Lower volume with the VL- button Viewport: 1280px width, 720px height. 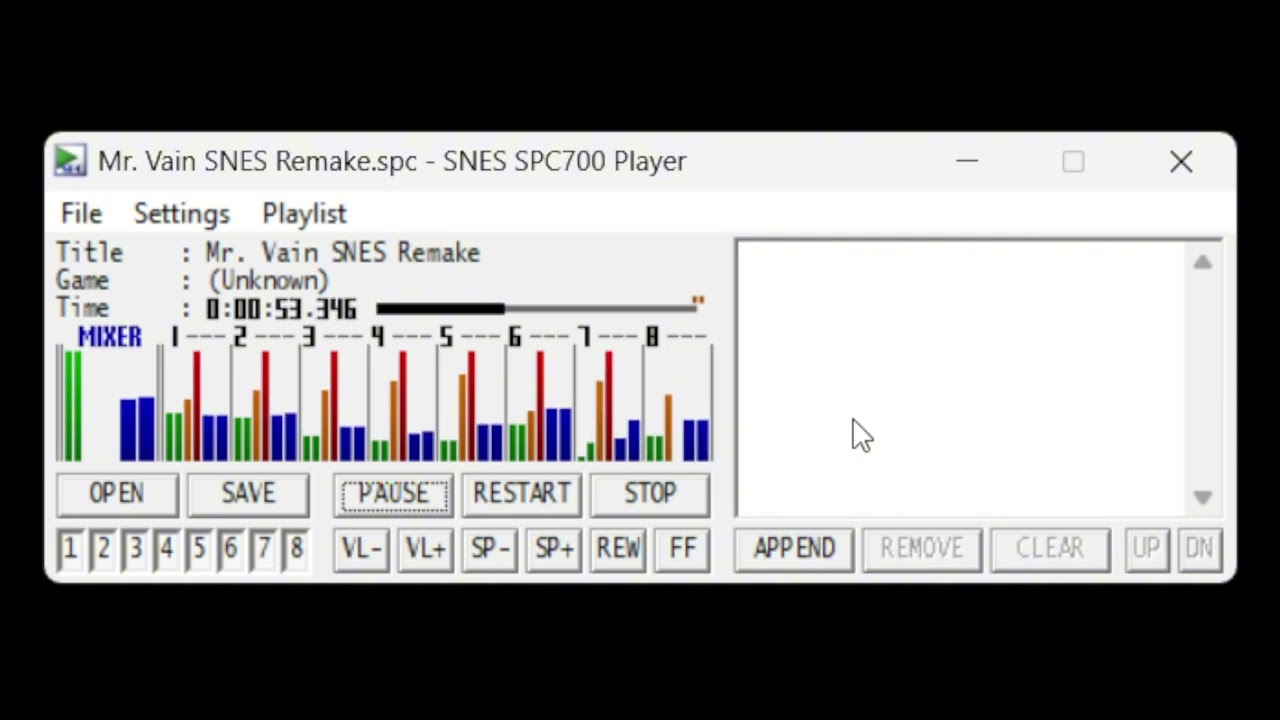(x=361, y=549)
